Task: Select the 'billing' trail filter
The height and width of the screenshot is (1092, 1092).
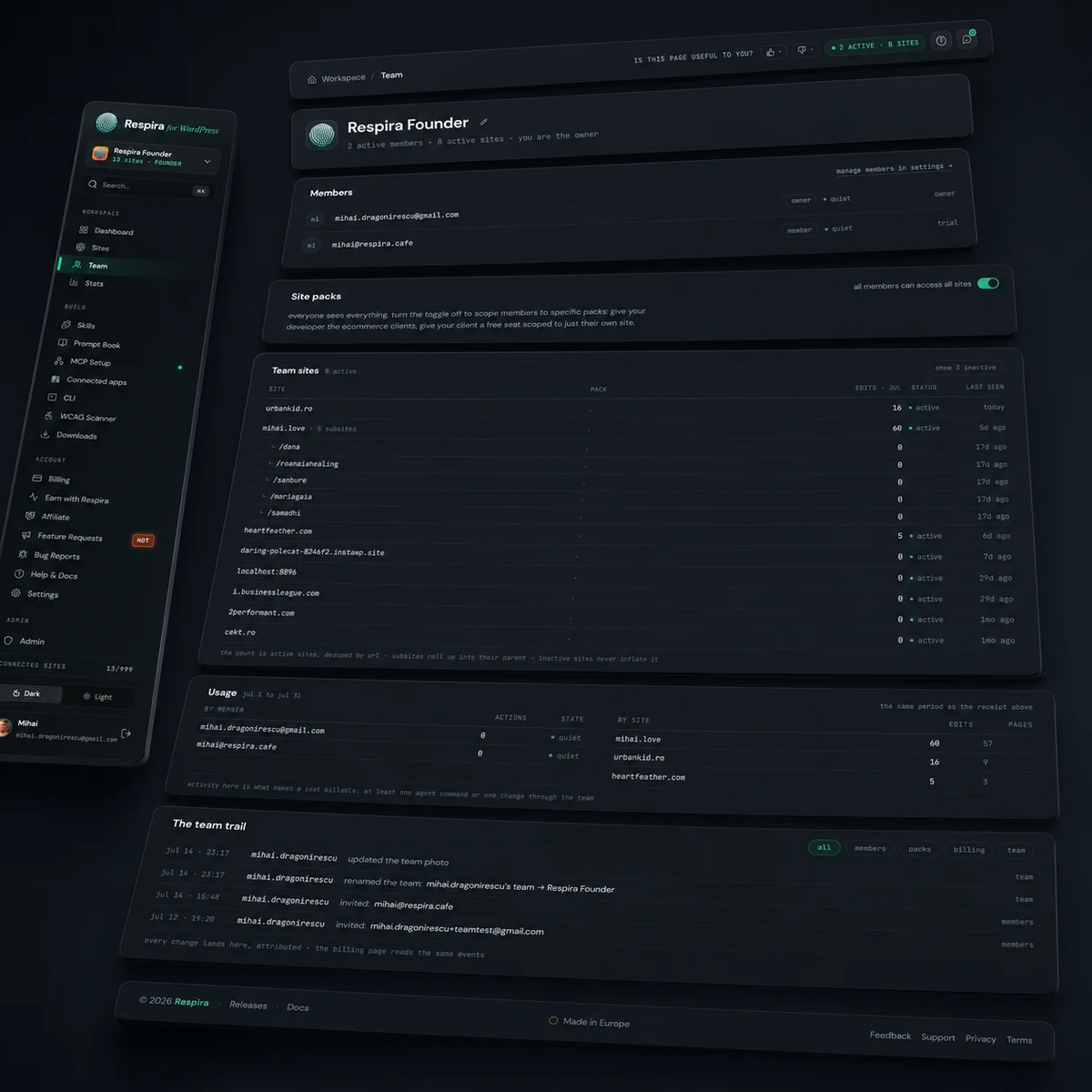Action: click(969, 850)
